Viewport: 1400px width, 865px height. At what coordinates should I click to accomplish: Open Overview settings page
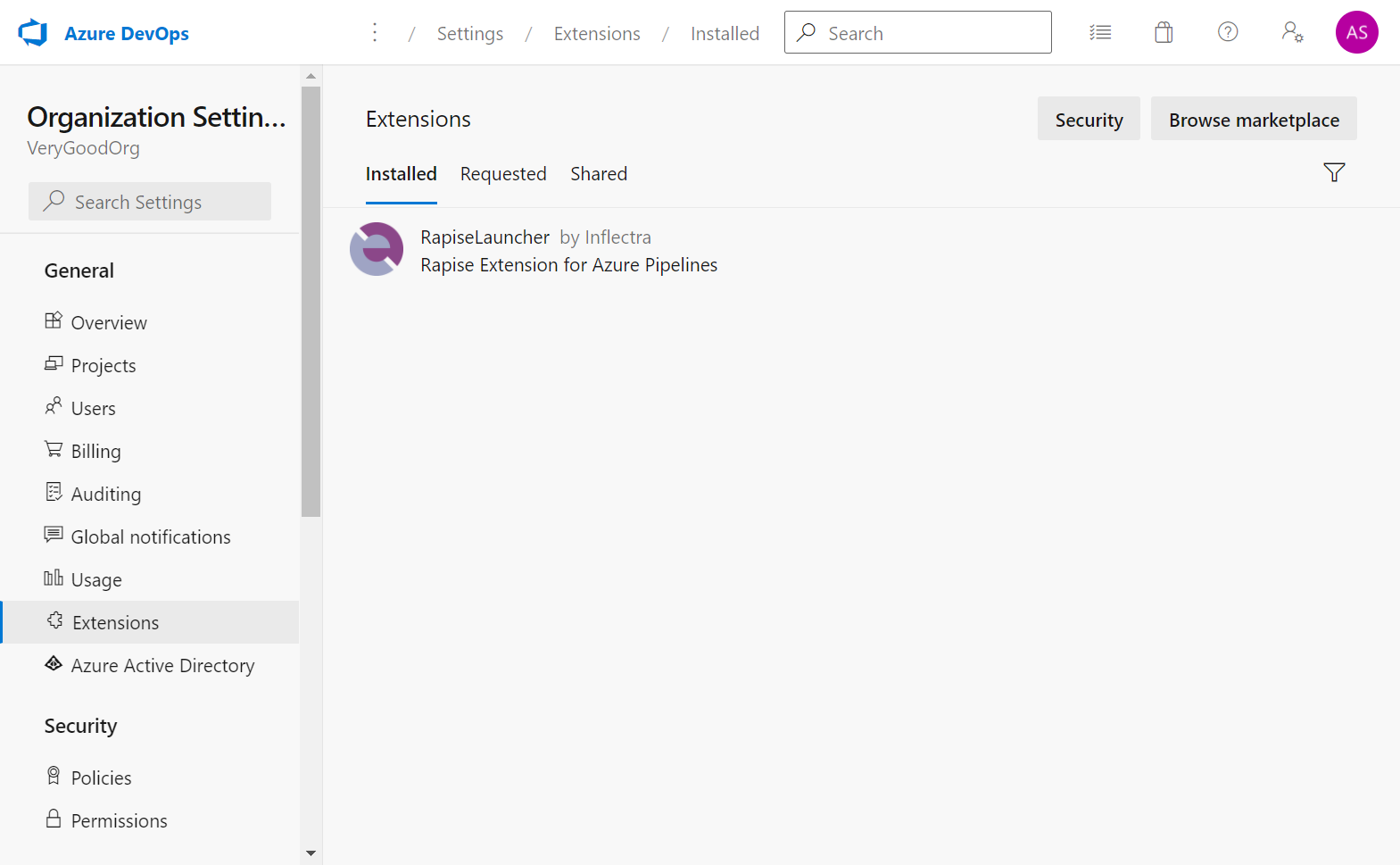click(109, 323)
